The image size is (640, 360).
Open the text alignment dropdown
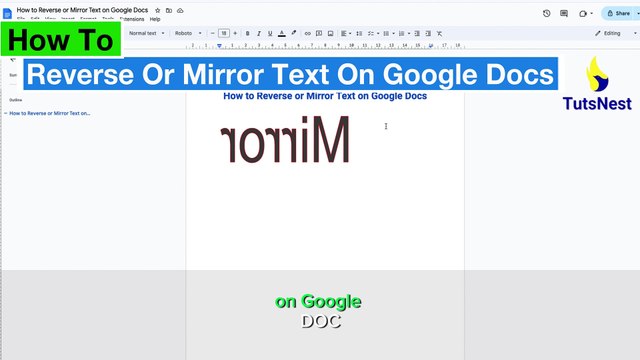346,33
